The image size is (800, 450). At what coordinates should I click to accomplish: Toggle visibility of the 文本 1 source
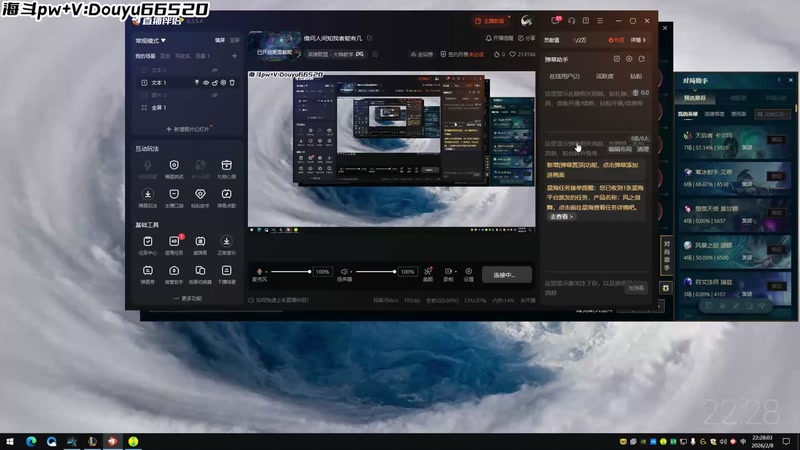click(206, 83)
